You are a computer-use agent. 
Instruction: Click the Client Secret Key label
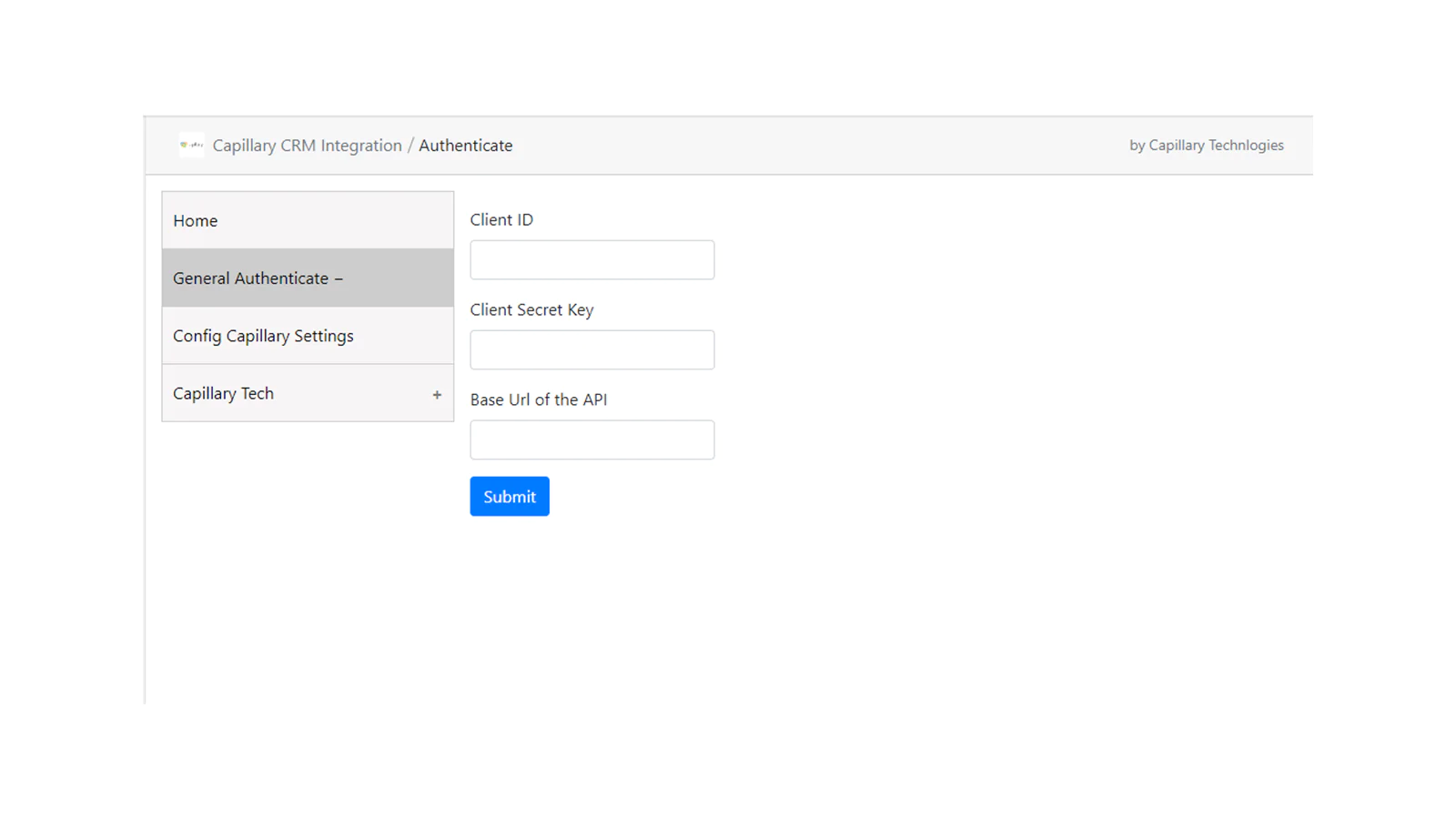(531, 309)
